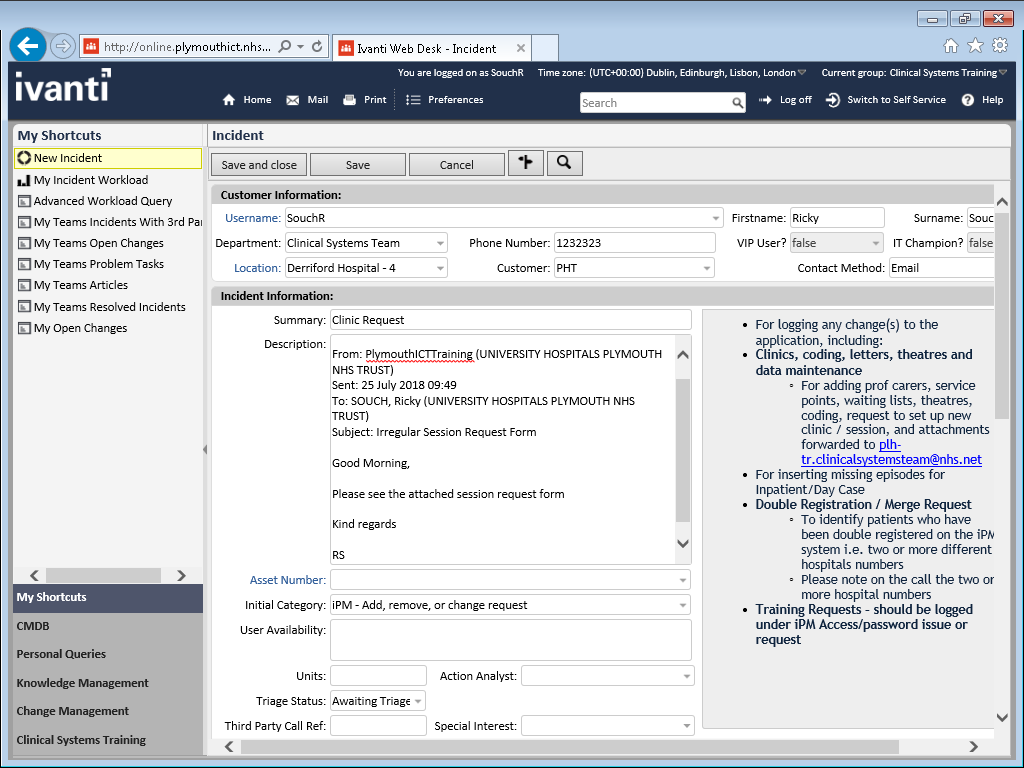Screen dimensions: 1024x768
Task: Expand the VIP User dropdown
Action: (x=875, y=243)
